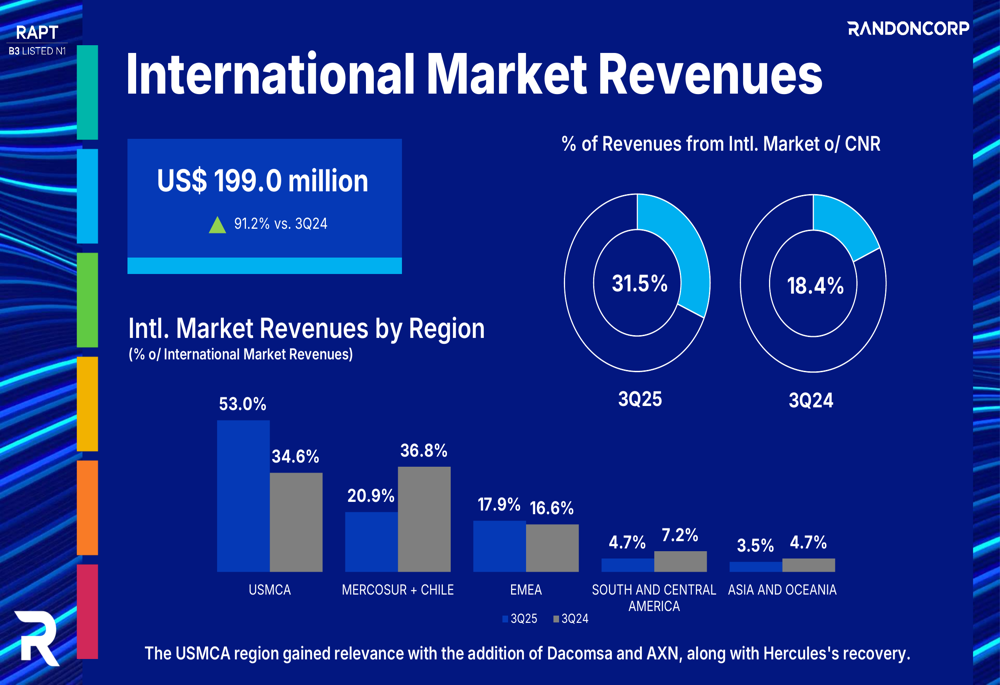Image resolution: width=1000 pixels, height=685 pixels.
Task: Click the blue 3Q25 legend marker
Action: point(505,620)
